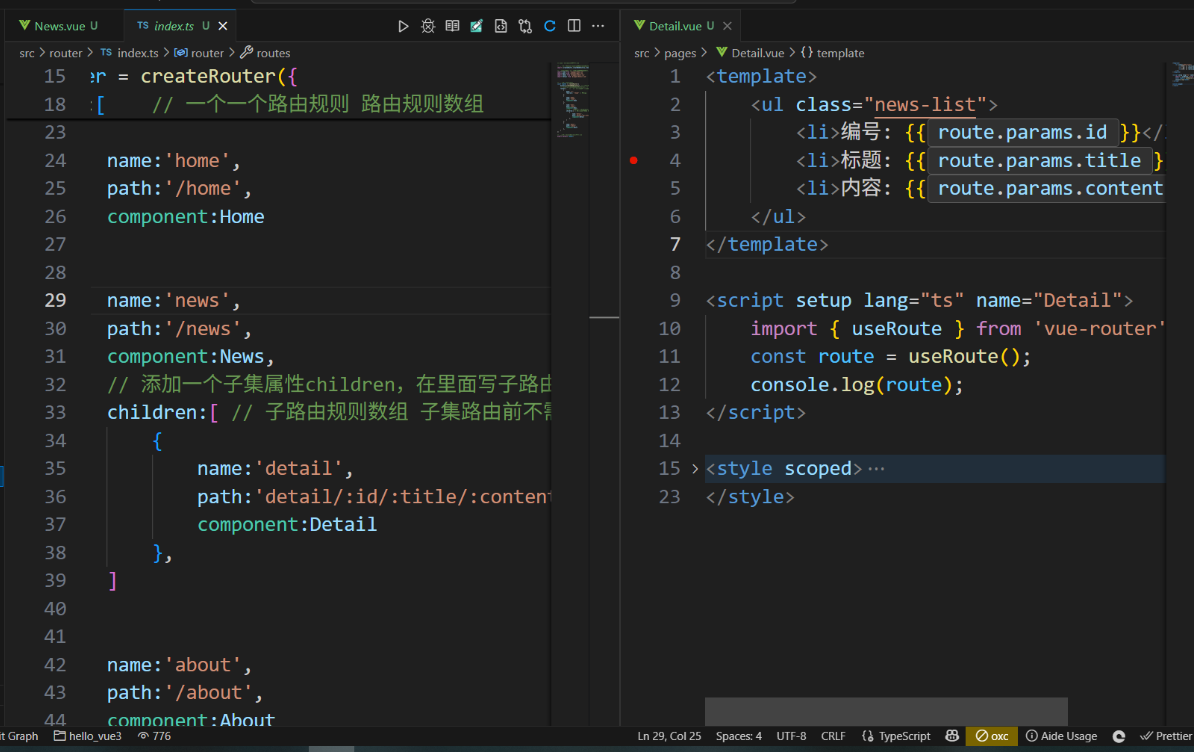Click the 'Detail.vue' breadcrumb item

tap(750, 53)
